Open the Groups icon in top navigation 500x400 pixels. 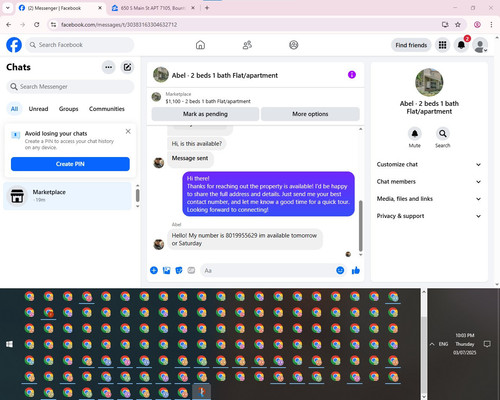click(294, 45)
